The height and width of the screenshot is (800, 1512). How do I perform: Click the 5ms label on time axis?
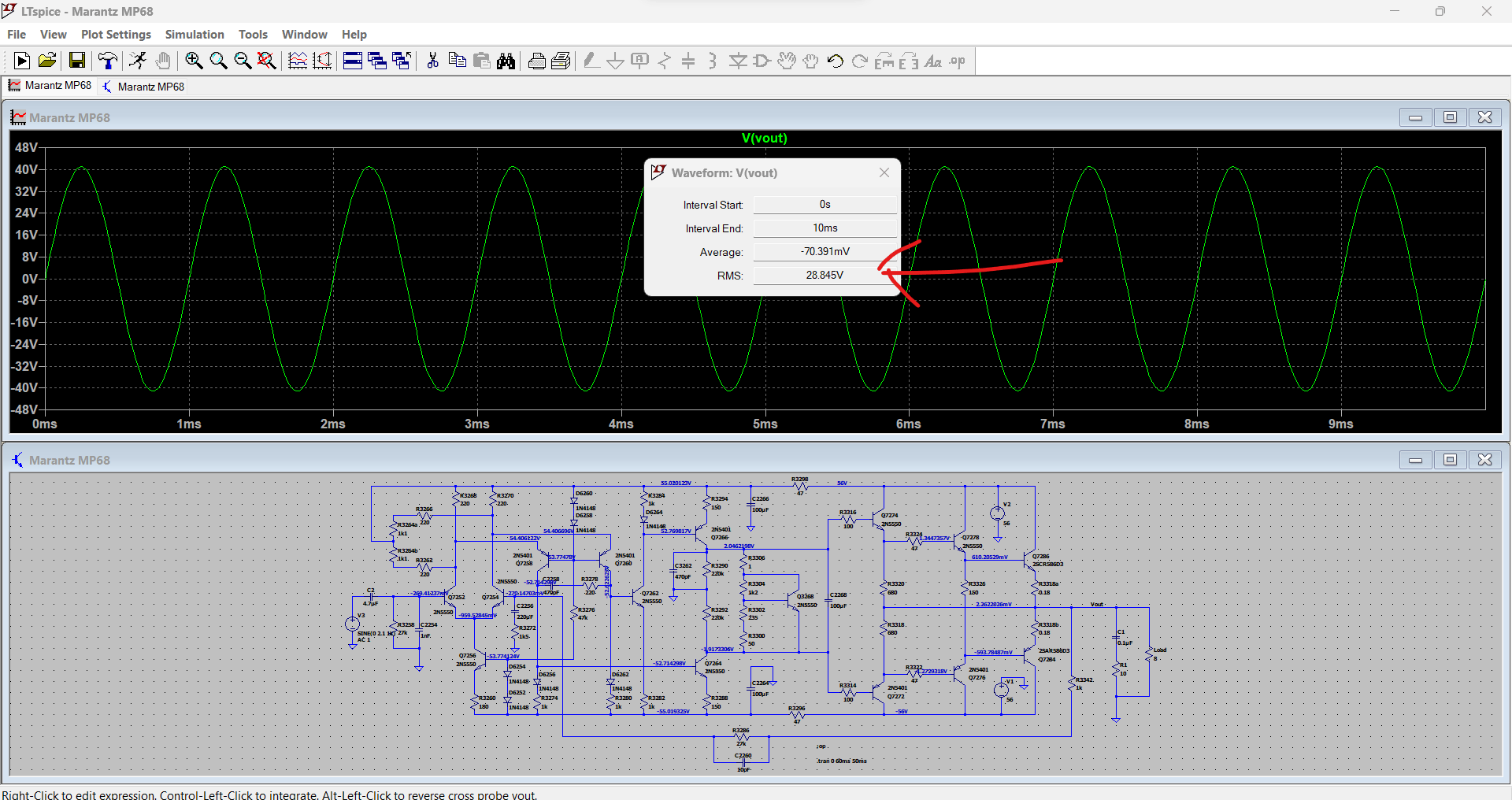pos(765,424)
